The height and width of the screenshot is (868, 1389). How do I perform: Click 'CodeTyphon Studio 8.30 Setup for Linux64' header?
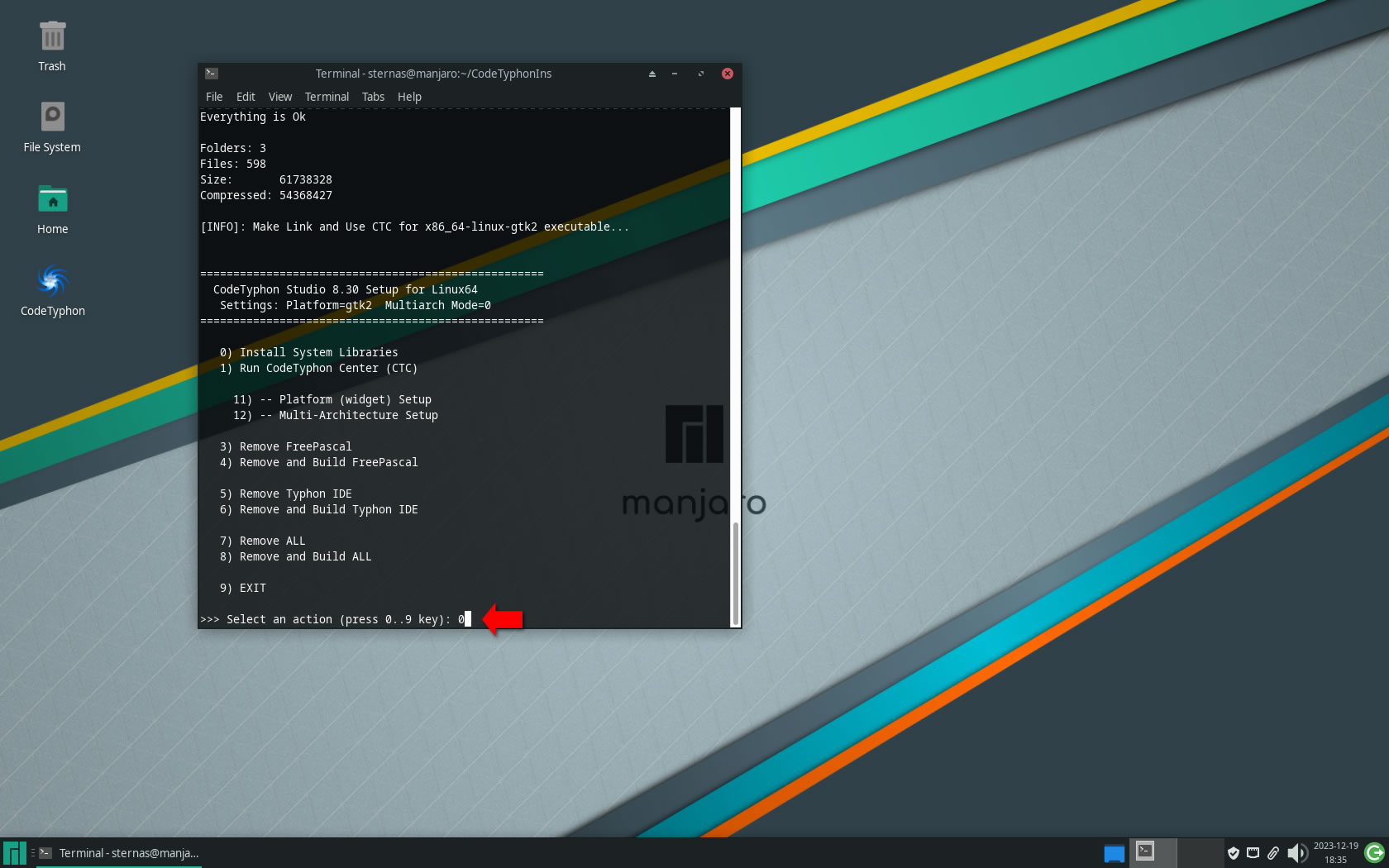click(345, 289)
